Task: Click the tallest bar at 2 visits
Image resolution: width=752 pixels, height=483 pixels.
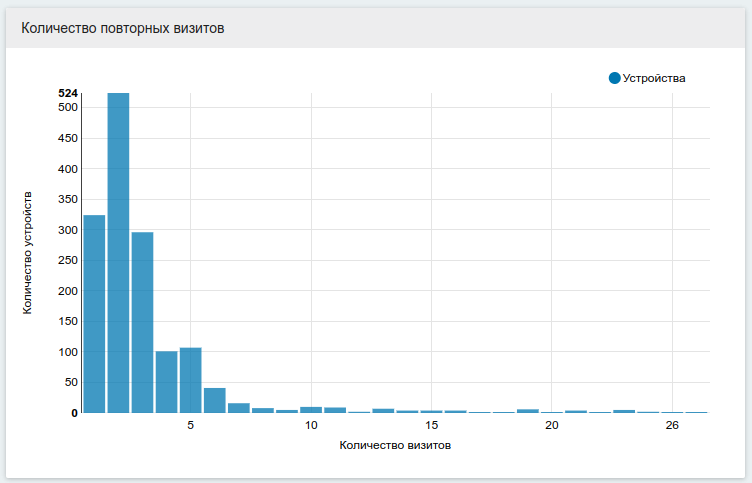Action: coord(118,252)
